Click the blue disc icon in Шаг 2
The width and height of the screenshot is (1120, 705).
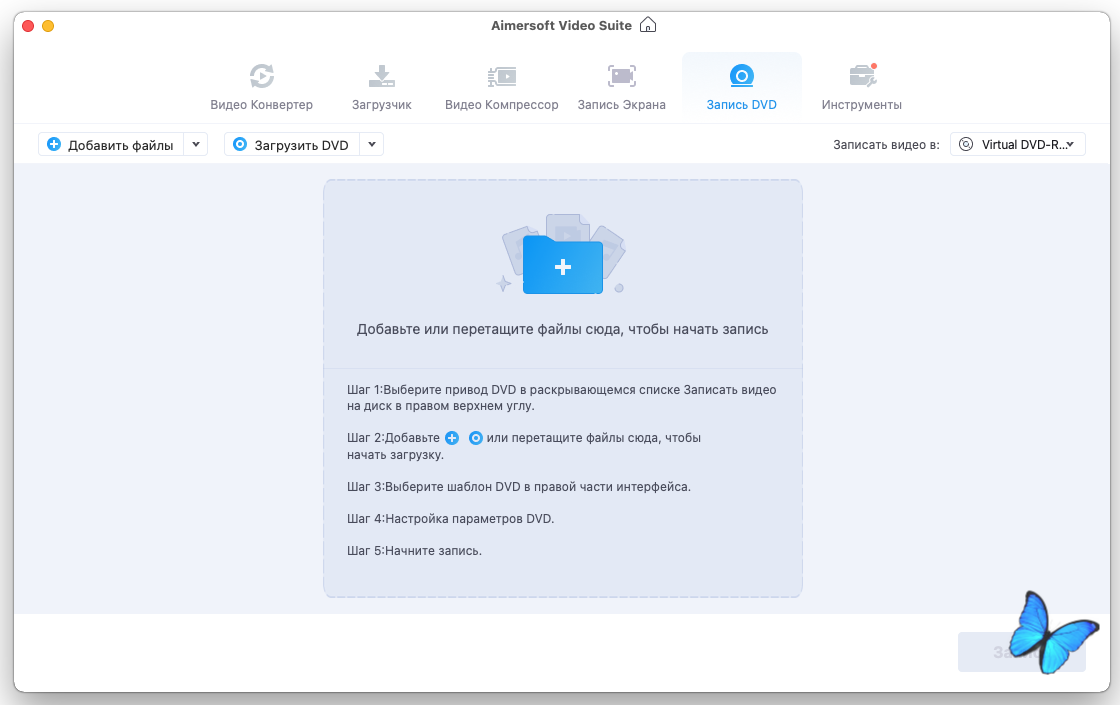(475, 438)
